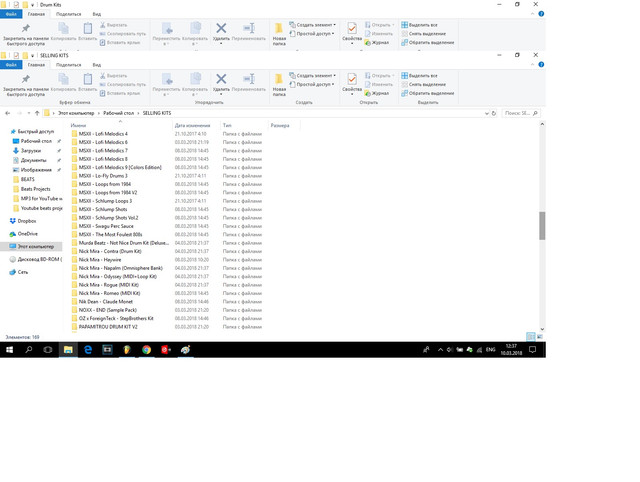Click Выделить все in Drum Kits window ribbon
The image size is (640, 482).
(x=419, y=25)
